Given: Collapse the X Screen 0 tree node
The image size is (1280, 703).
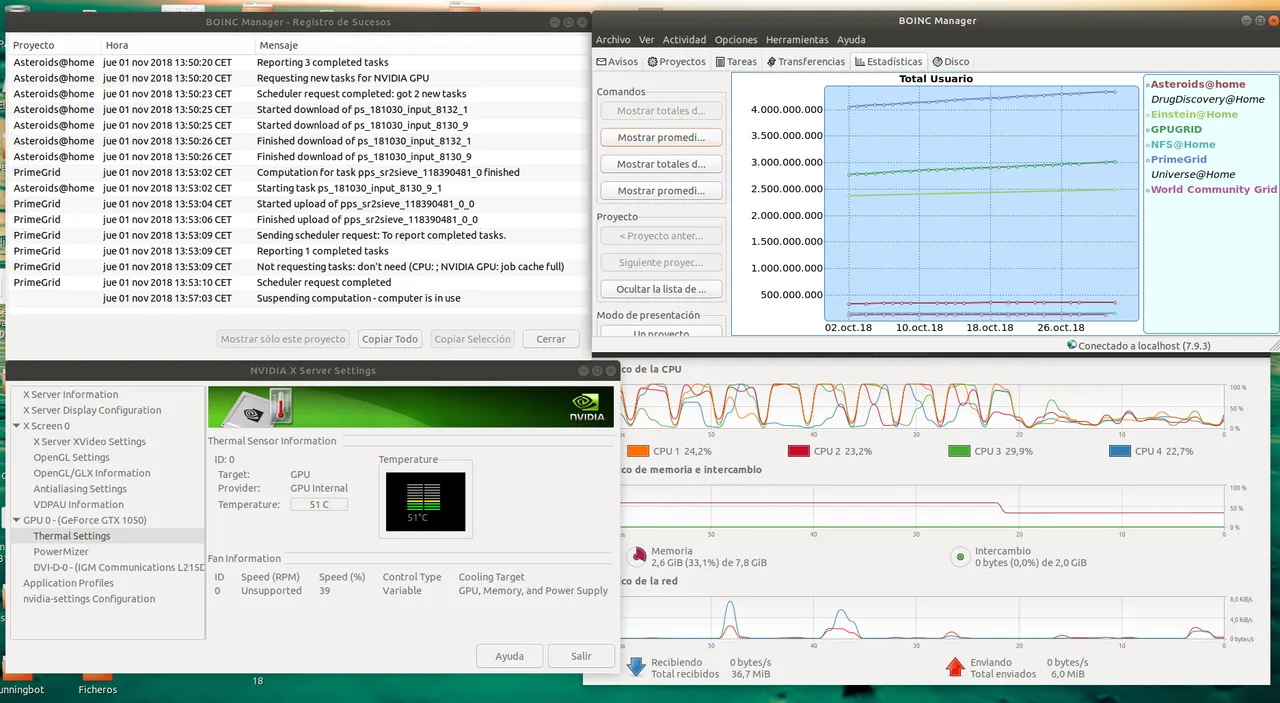Looking at the screenshot, I should tap(17, 426).
